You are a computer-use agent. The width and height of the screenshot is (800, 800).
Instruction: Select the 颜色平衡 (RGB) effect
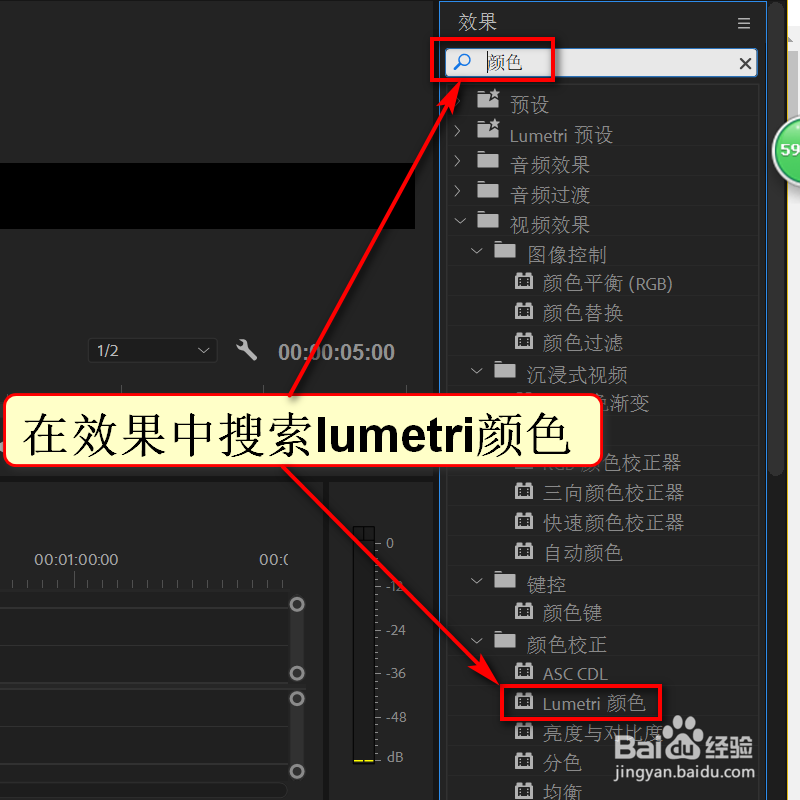(607, 283)
